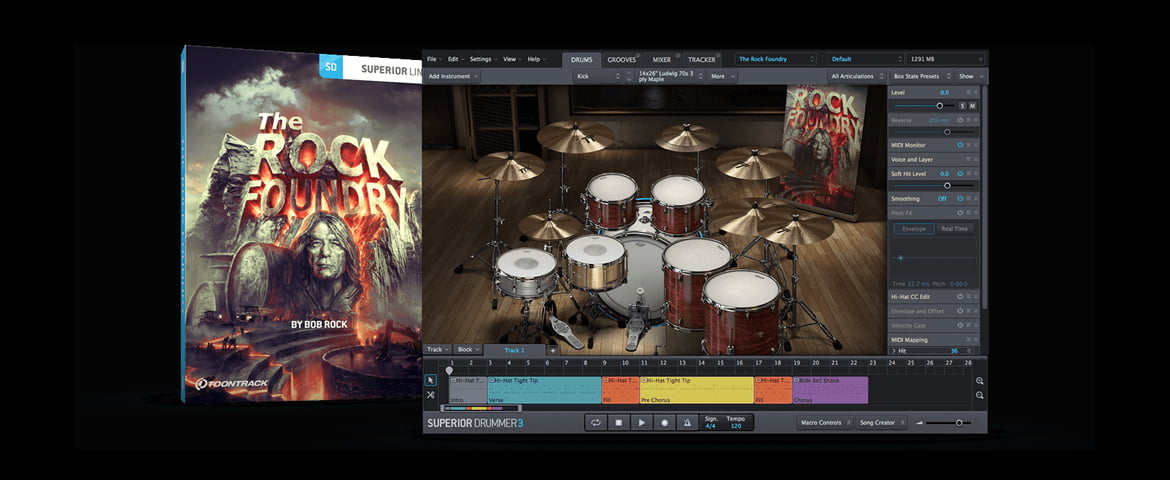1170x480 pixels.
Task: Select the Chorus Ride Bell Shank block
Action: click(x=830, y=390)
